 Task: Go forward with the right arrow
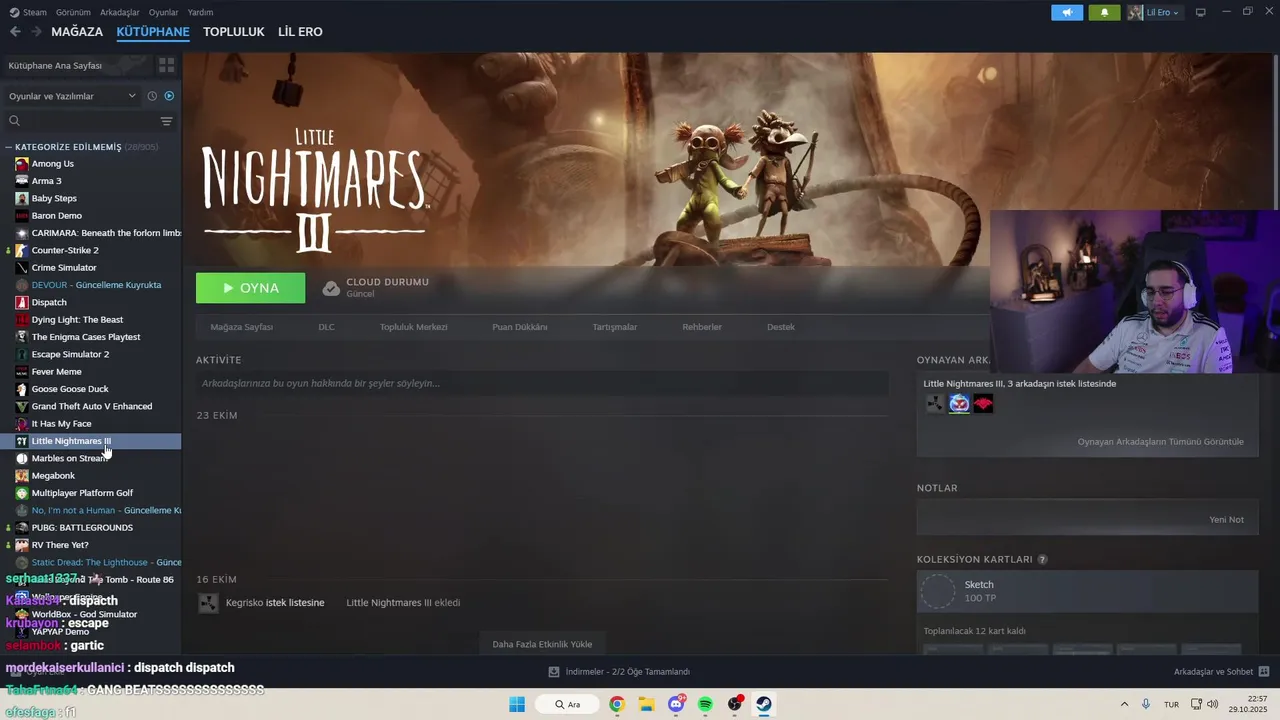pos(36,32)
